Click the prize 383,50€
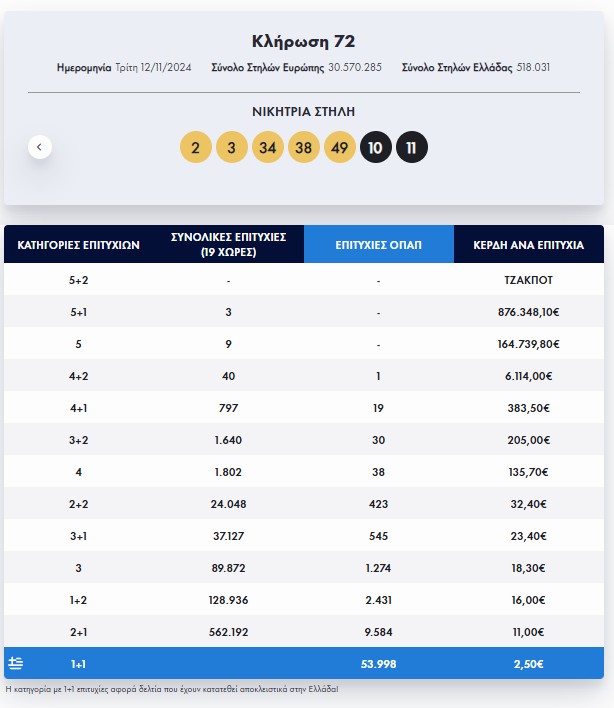The width and height of the screenshot is (614, 708). 529,408
